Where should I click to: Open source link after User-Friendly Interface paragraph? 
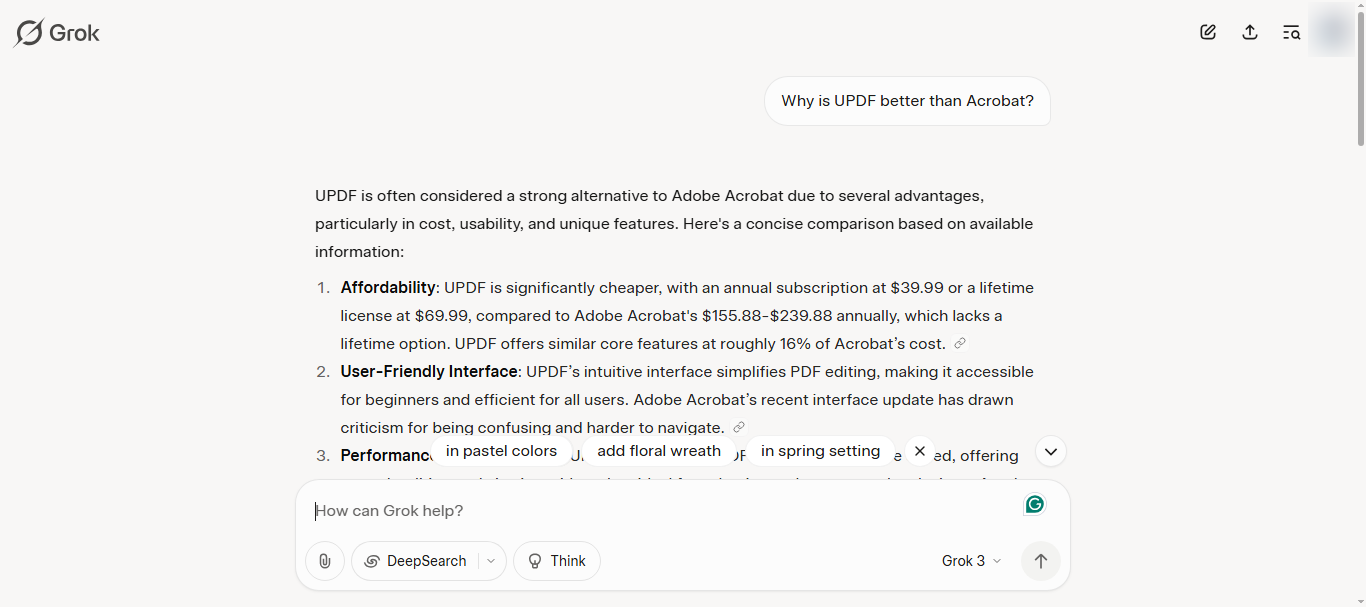click(739, 427)
